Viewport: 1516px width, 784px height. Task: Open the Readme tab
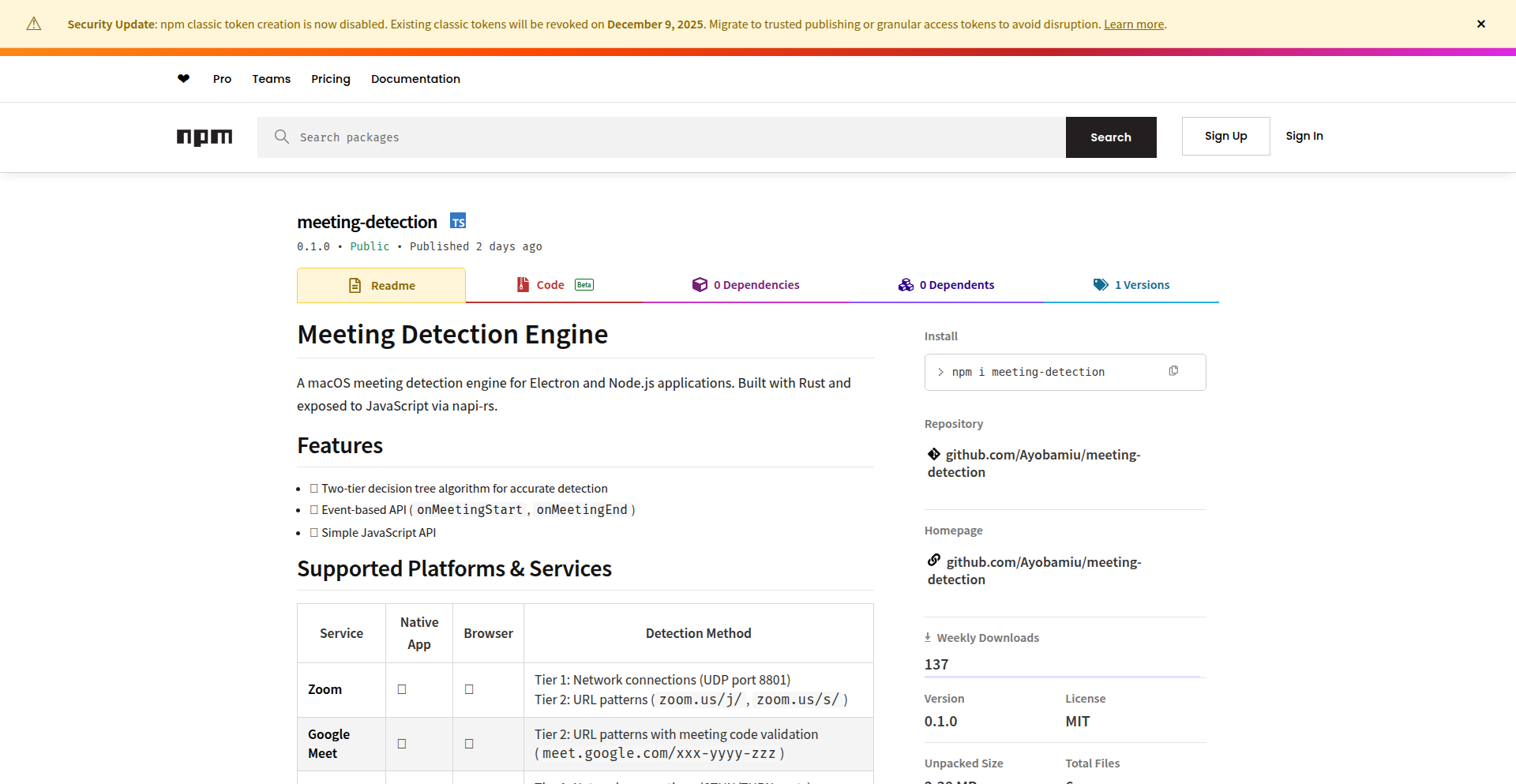(x=381, y=286)
